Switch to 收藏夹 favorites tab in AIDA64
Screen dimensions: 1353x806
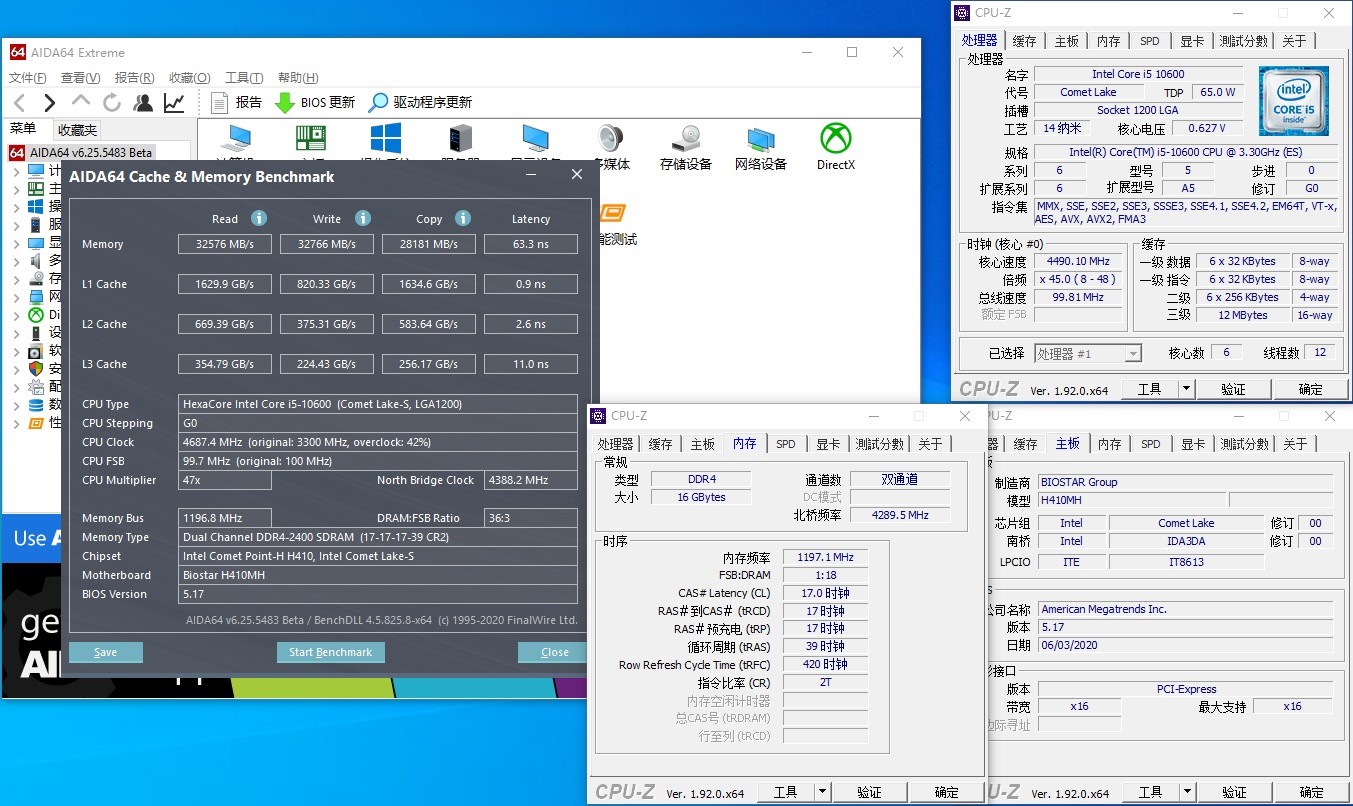[x=77, y=130]
